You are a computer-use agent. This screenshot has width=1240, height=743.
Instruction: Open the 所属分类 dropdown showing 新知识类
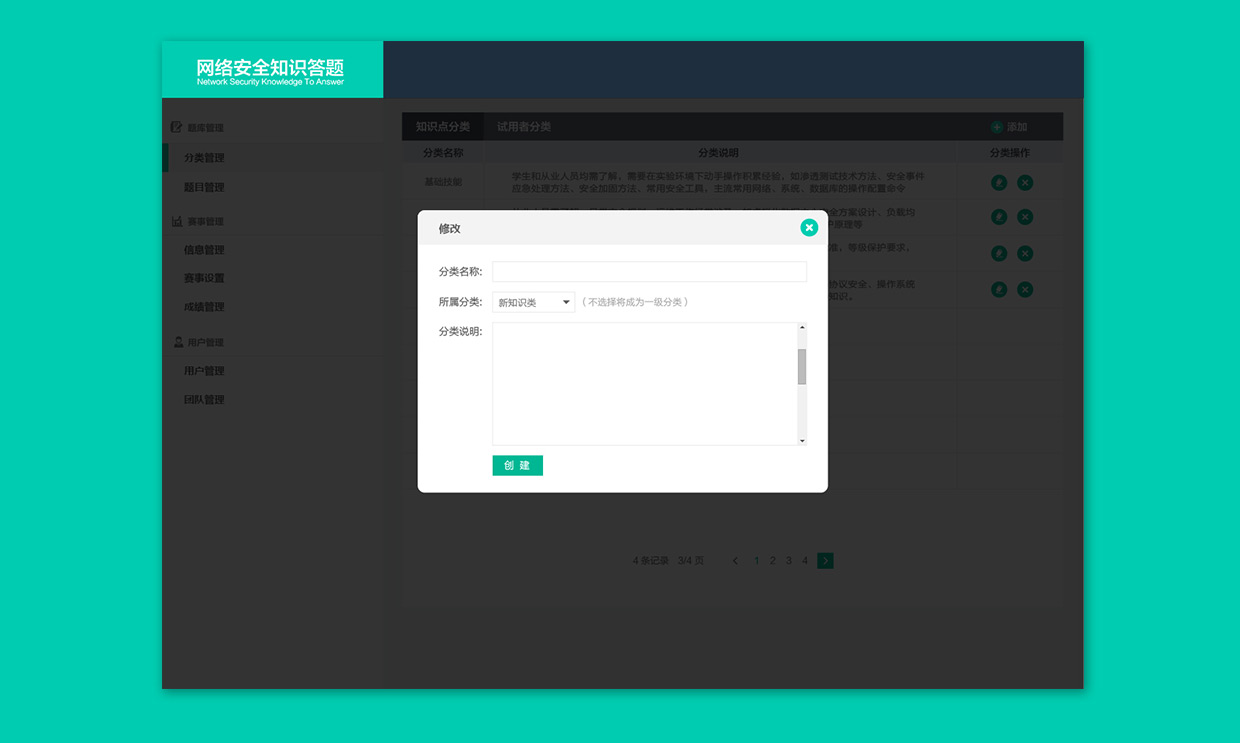click(533, 302)
